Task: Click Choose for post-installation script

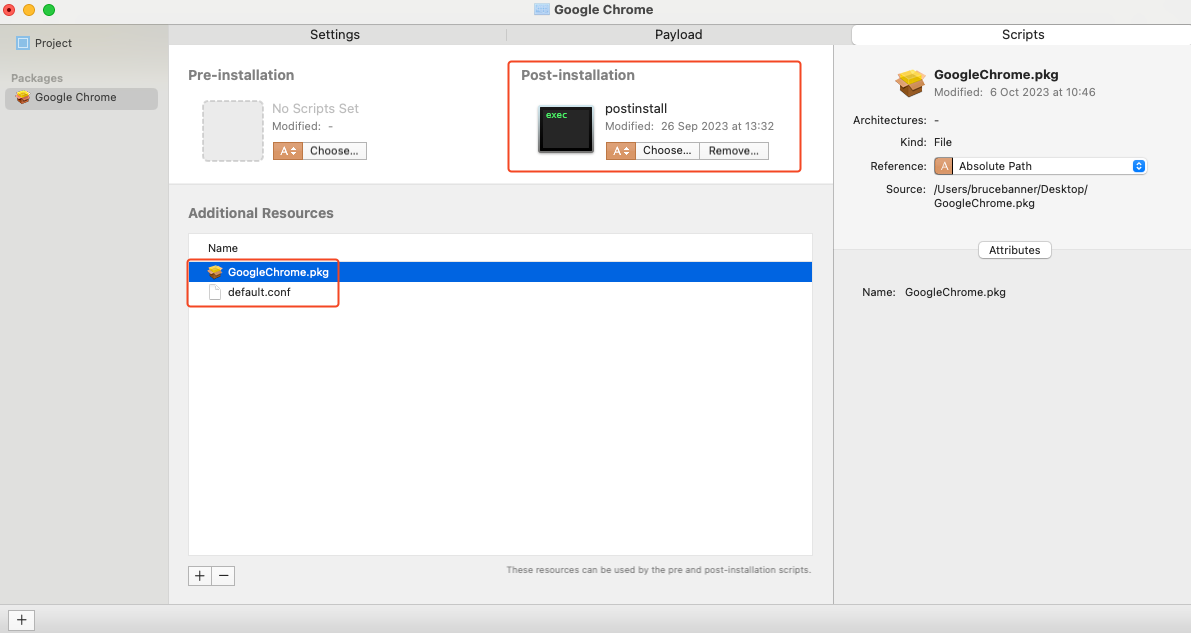Action: click(x=667, y=151)
